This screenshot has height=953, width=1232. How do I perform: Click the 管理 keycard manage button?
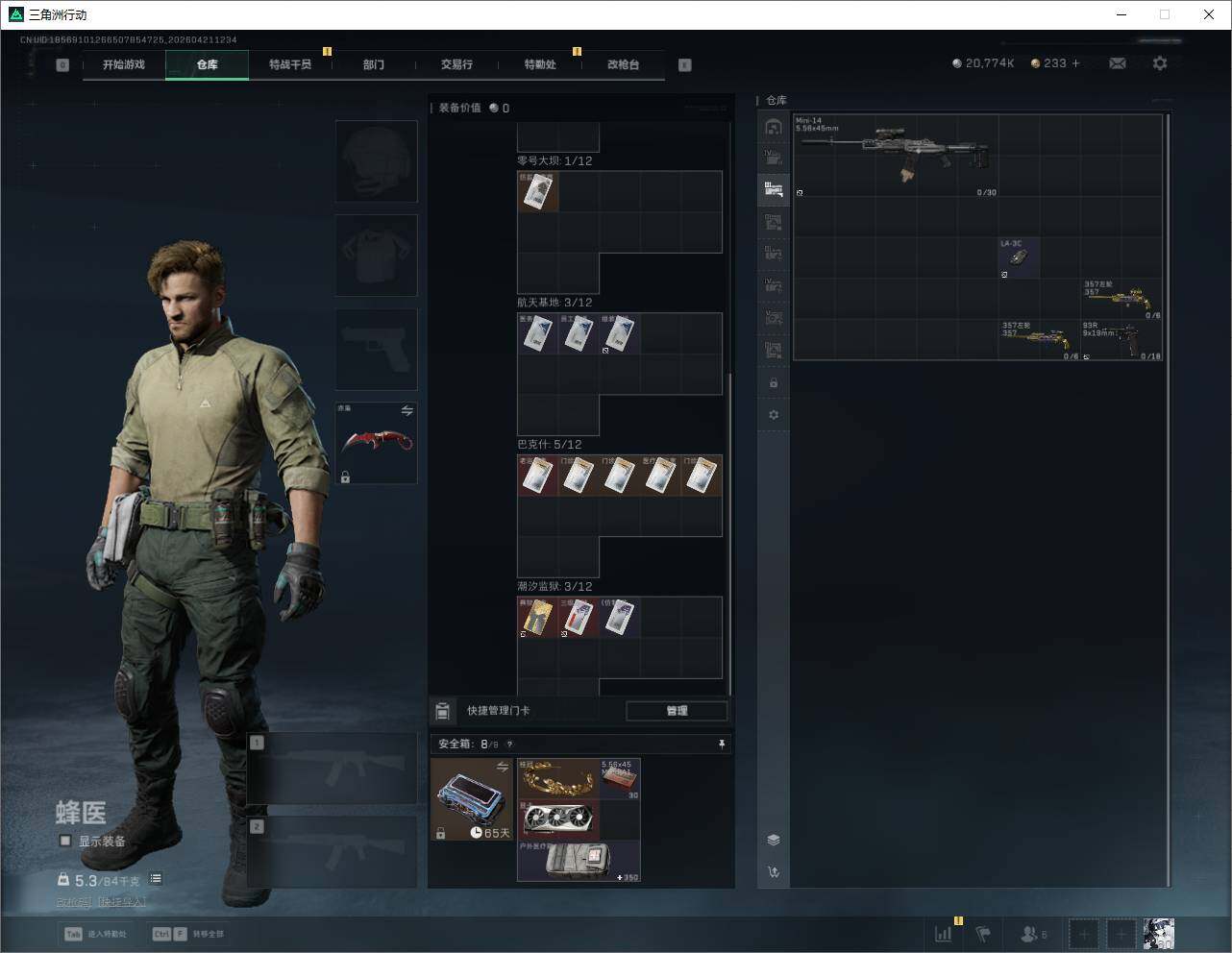pos(677,711)
